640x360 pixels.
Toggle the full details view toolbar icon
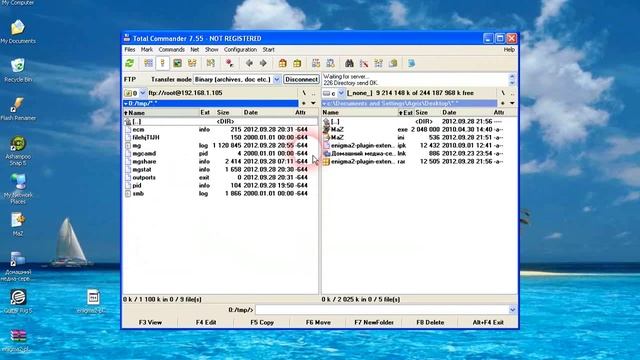coord(162,63)
